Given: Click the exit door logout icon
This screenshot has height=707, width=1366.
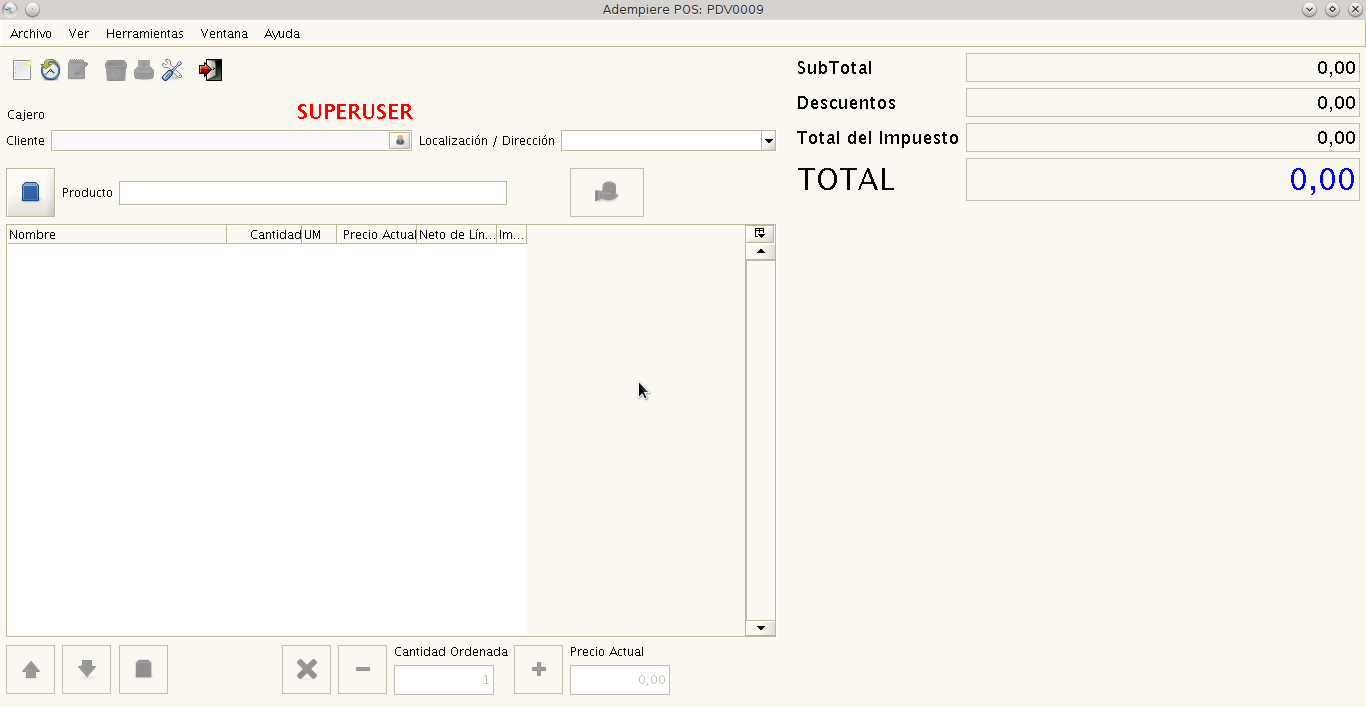Looking at the screenshot, I should [210, 70].
